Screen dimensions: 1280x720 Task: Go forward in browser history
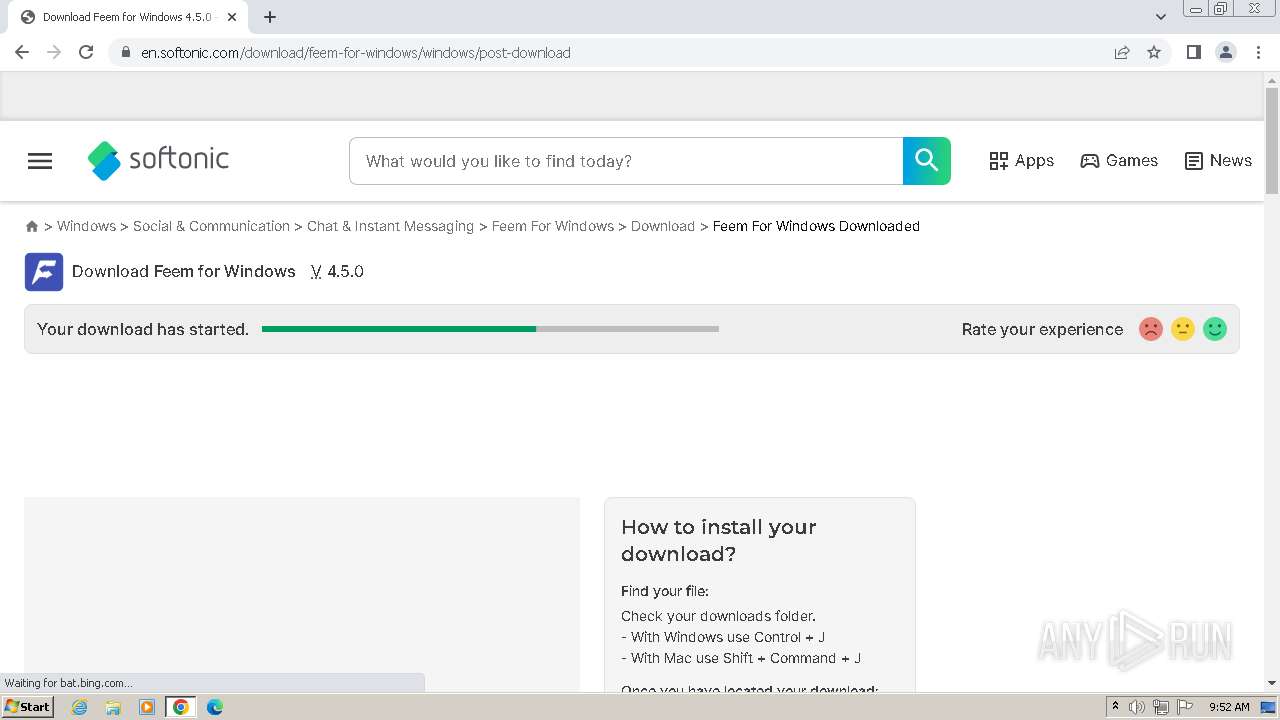(x=54, y=52)
